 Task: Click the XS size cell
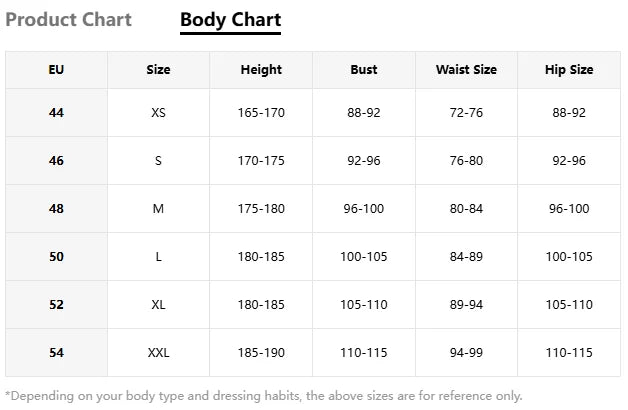coord(158,113)
